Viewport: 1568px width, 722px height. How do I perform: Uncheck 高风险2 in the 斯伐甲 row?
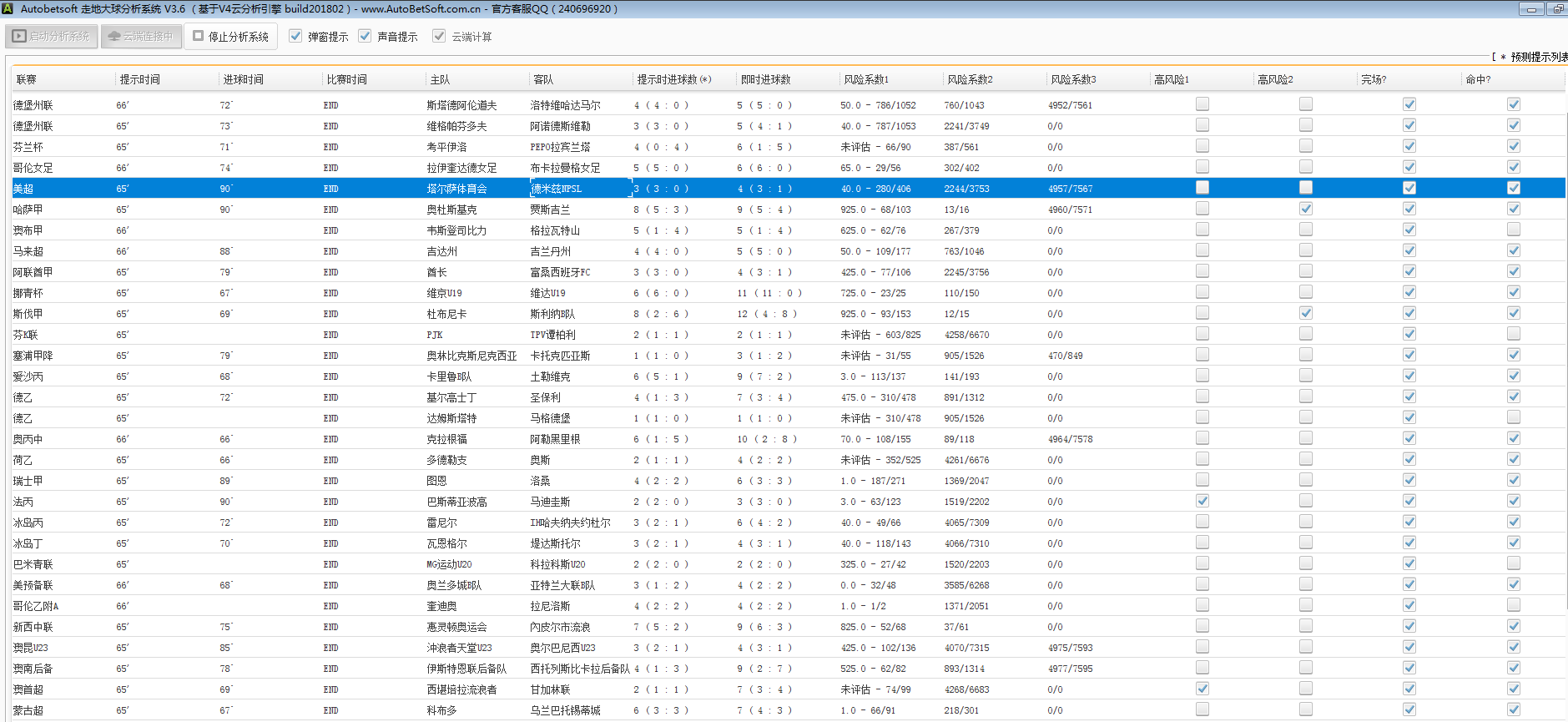[1305, 313]
